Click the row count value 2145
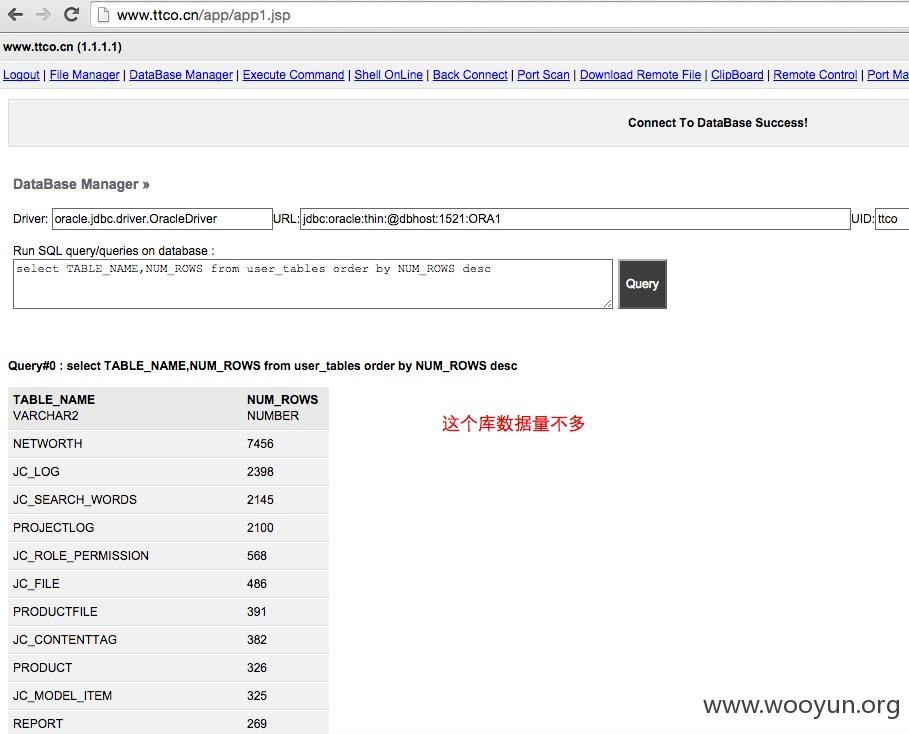 [x=260, y=499]
